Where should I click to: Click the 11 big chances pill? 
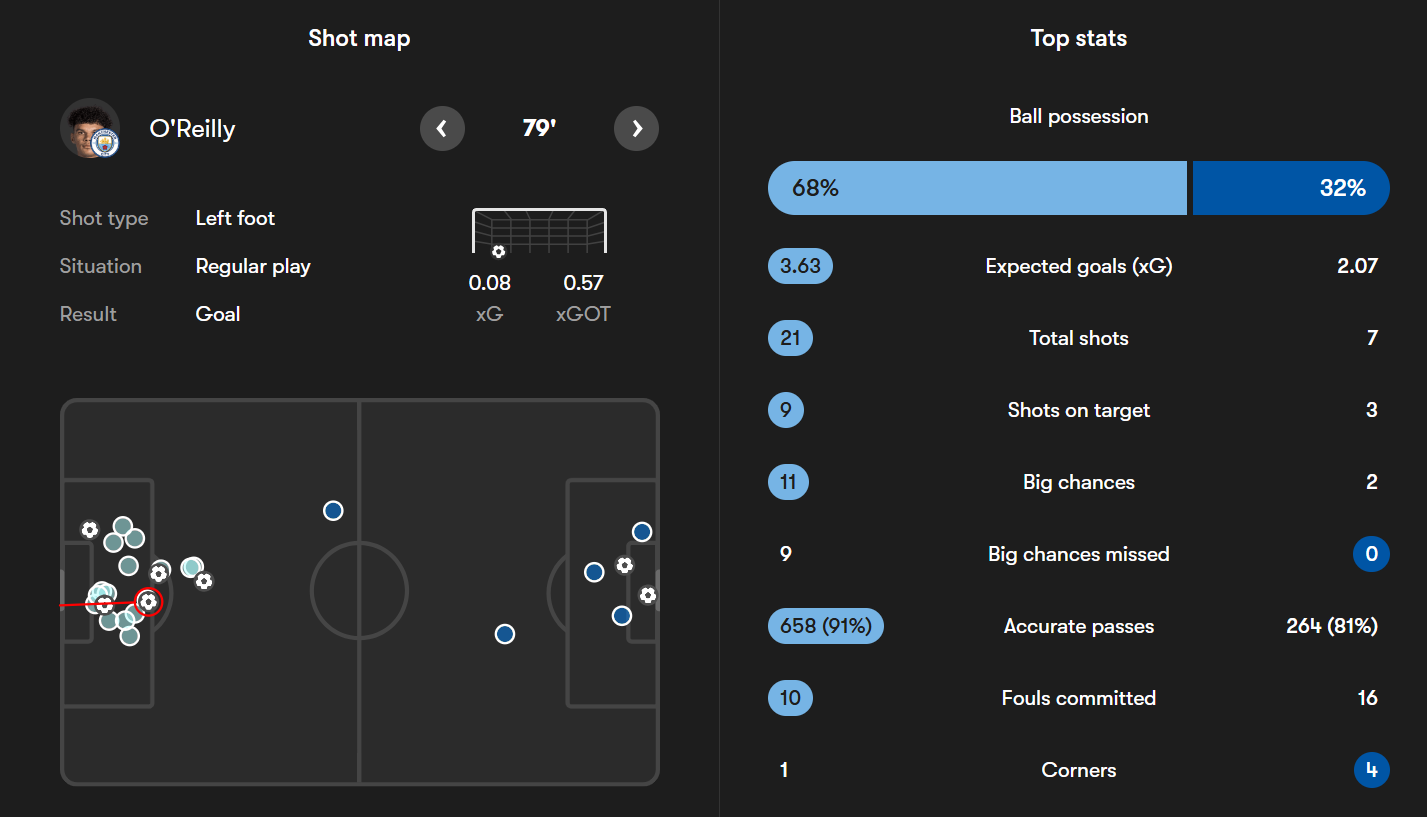[x=788, y=482]
